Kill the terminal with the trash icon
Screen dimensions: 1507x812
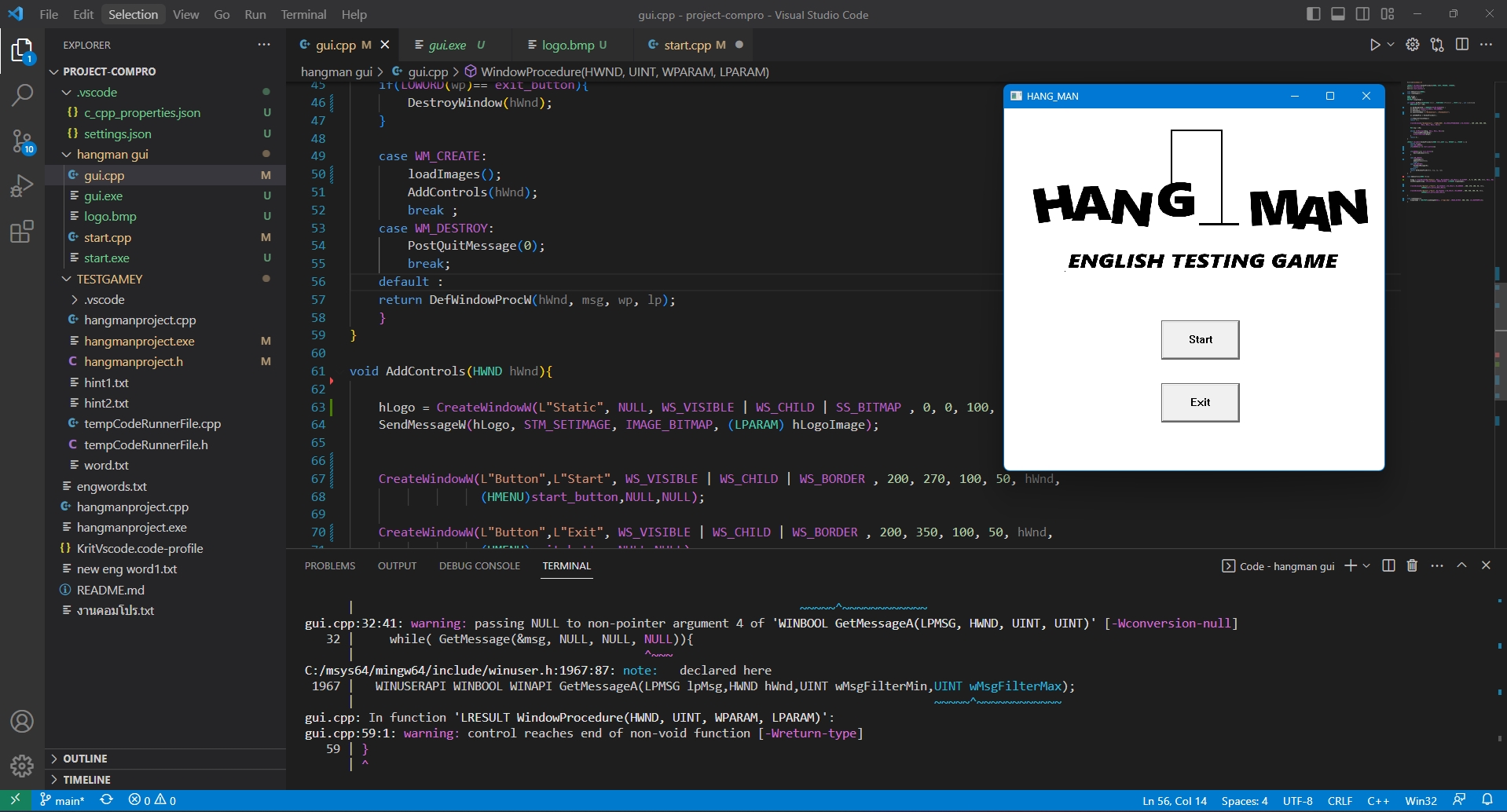1412,565
